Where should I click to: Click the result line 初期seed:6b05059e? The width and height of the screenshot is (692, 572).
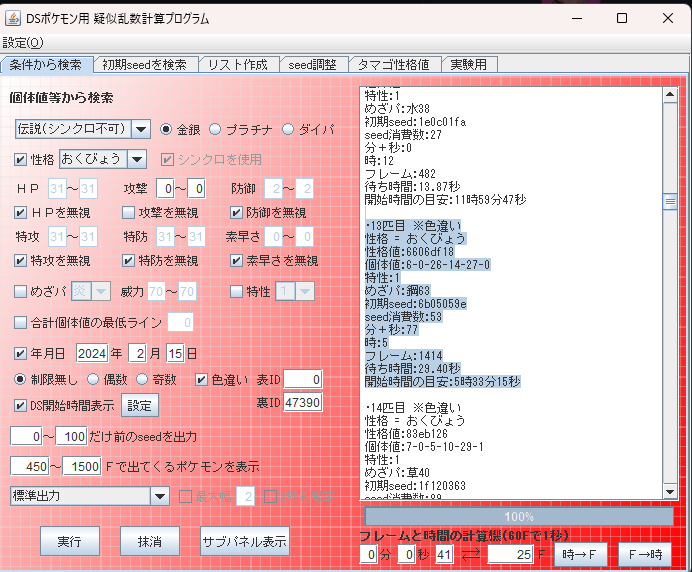click(x=415, y=304)
